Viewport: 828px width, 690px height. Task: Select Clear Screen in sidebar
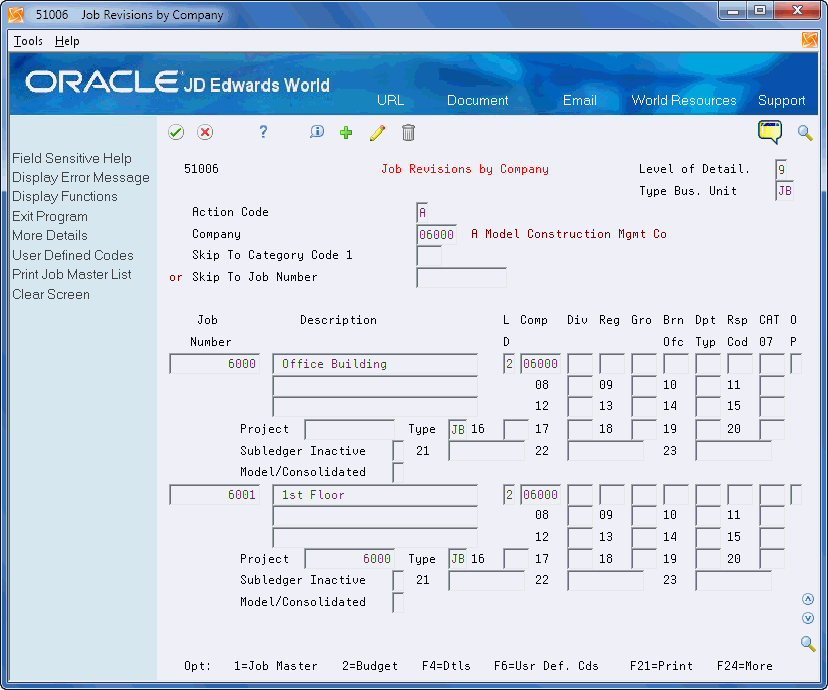point(51,295)
